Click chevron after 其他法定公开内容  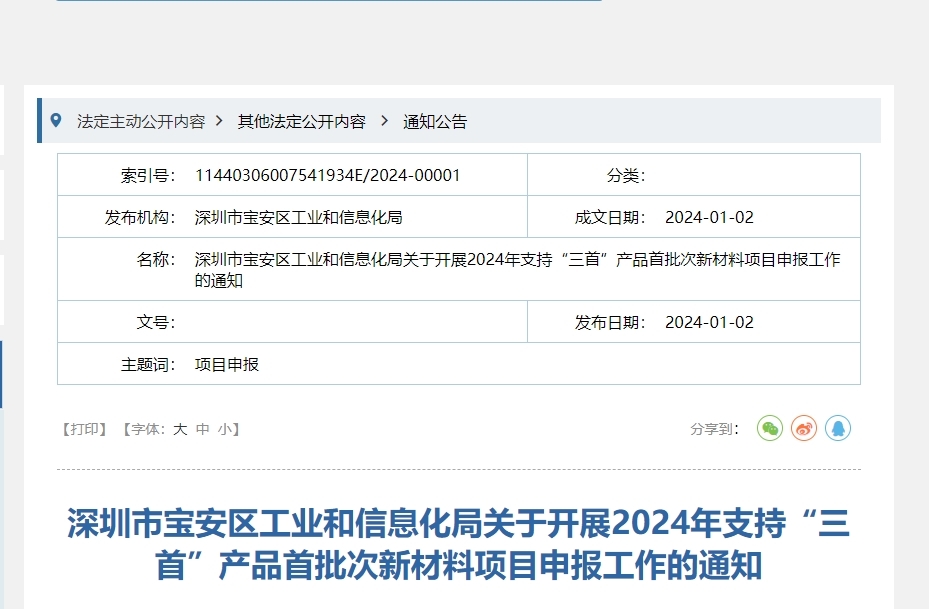384,121
